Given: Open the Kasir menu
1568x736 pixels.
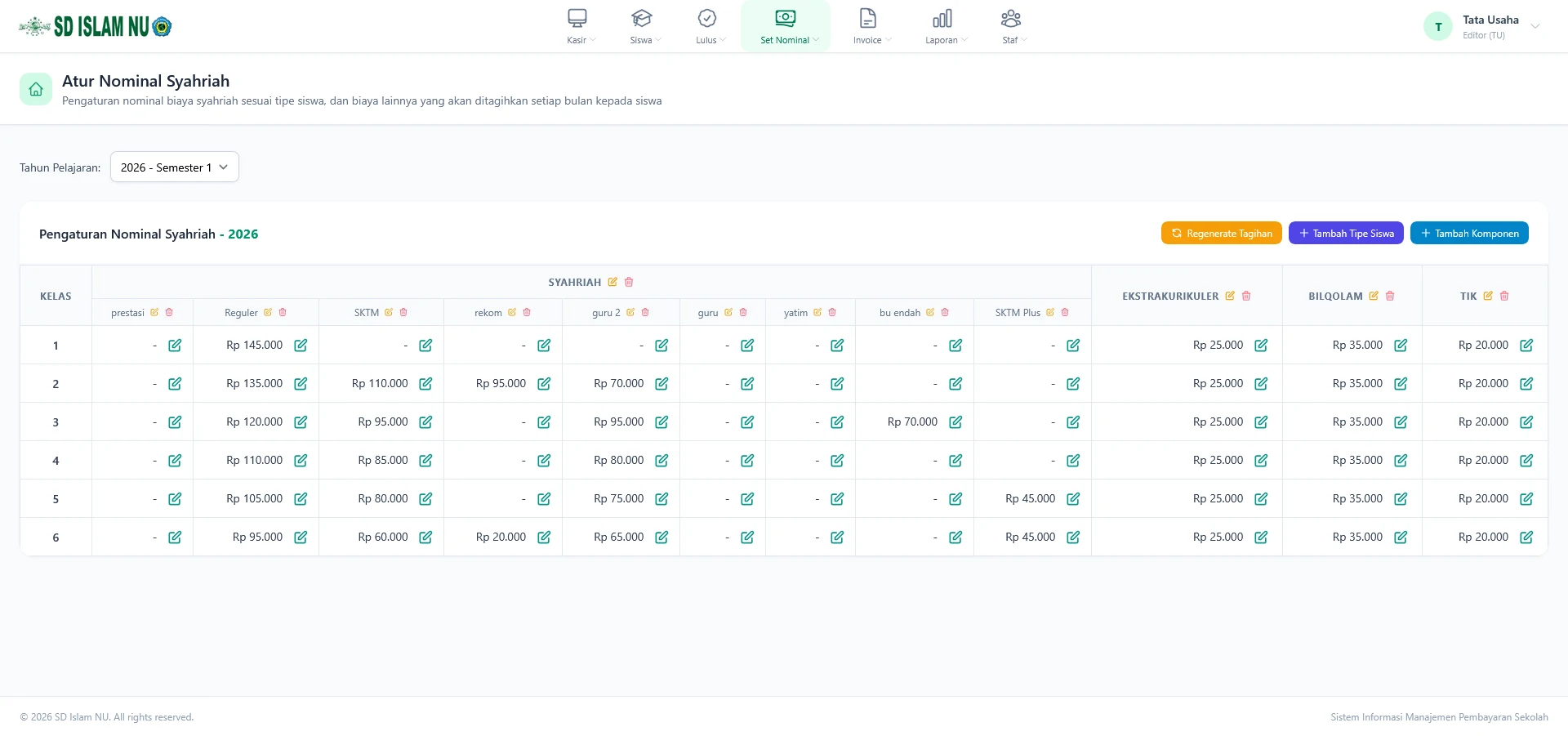Looking at the screenshot, I should (581, 26).
